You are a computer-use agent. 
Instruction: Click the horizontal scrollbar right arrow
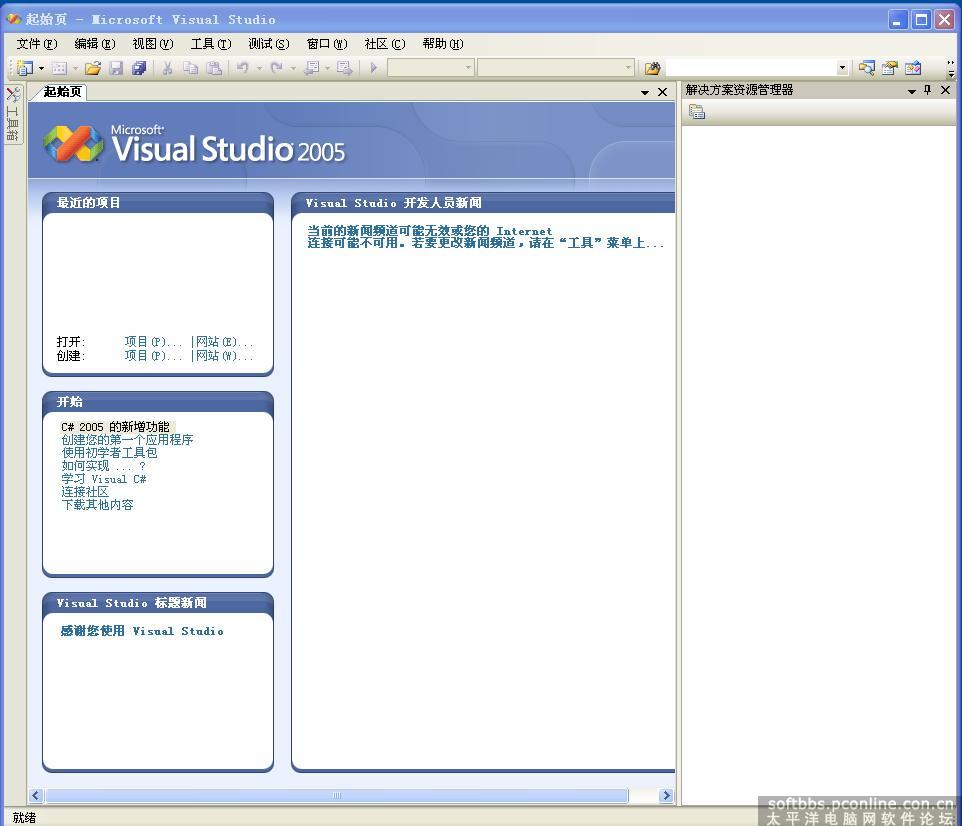pyautogui.click(x=666, y=795)
